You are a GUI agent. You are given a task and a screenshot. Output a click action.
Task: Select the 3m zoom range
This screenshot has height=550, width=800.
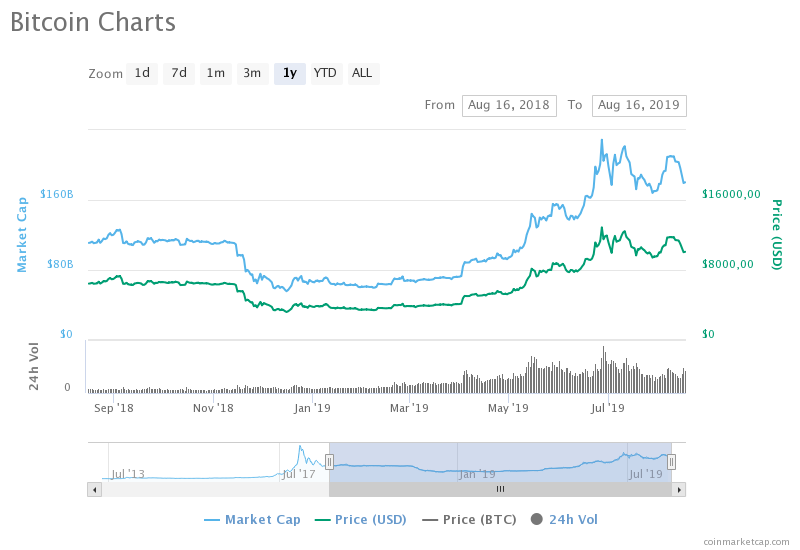click(x=252, y=73)
